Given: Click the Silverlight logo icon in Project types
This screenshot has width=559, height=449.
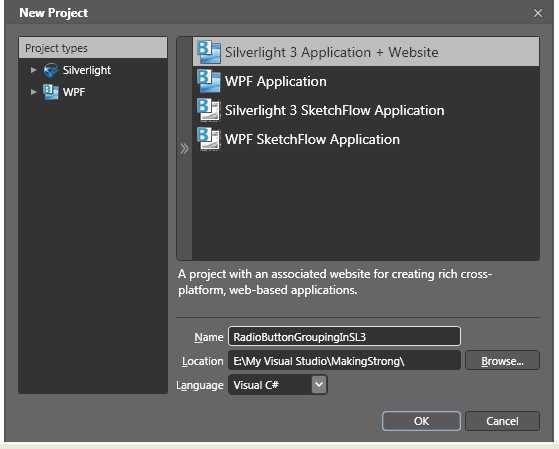Looking at the screenshot, I should tap(51, 70).
